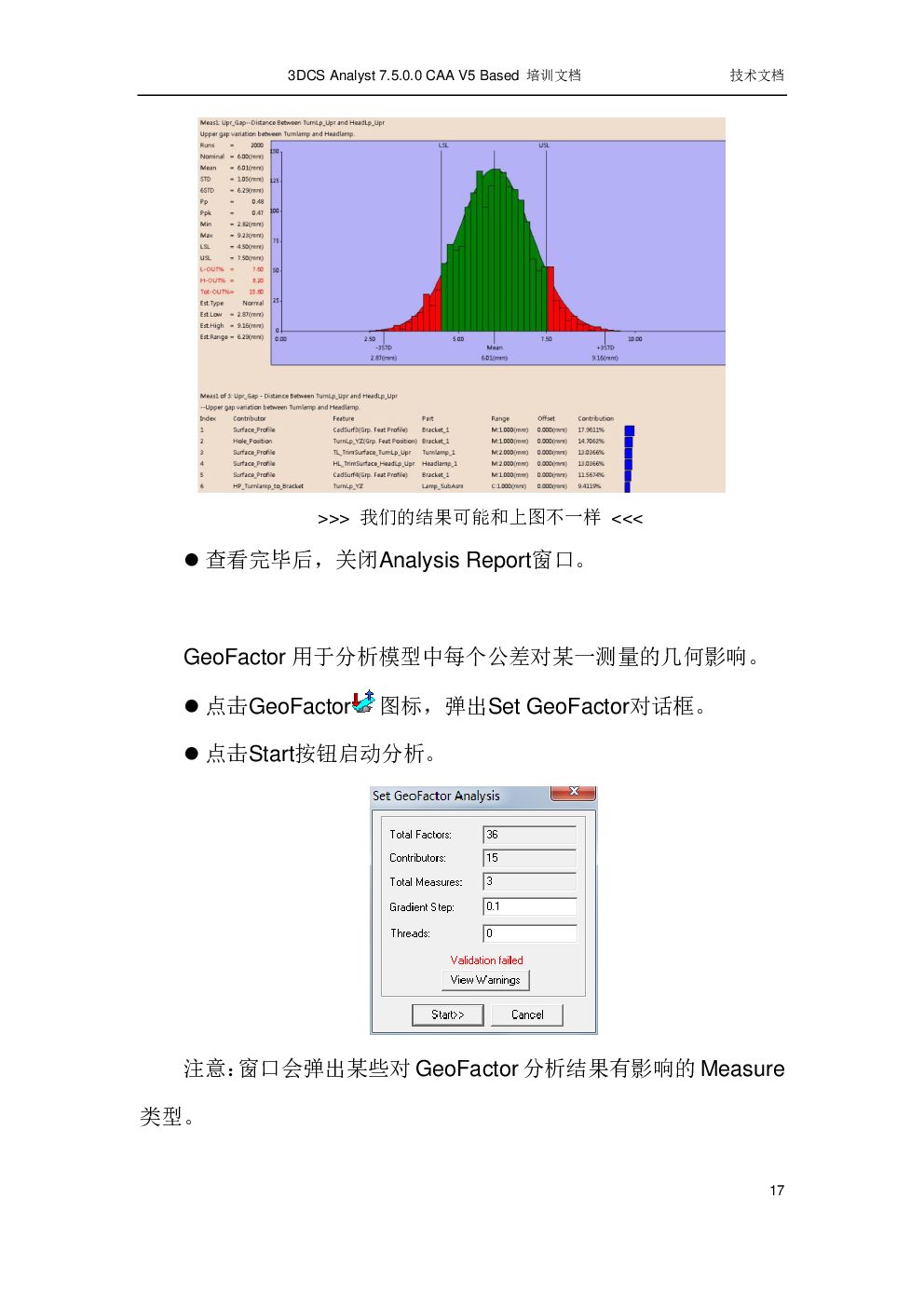Click the TL_TrimSurface_TurnLp_Upr feature cell
924x1307 pixels.
(372, 453)
